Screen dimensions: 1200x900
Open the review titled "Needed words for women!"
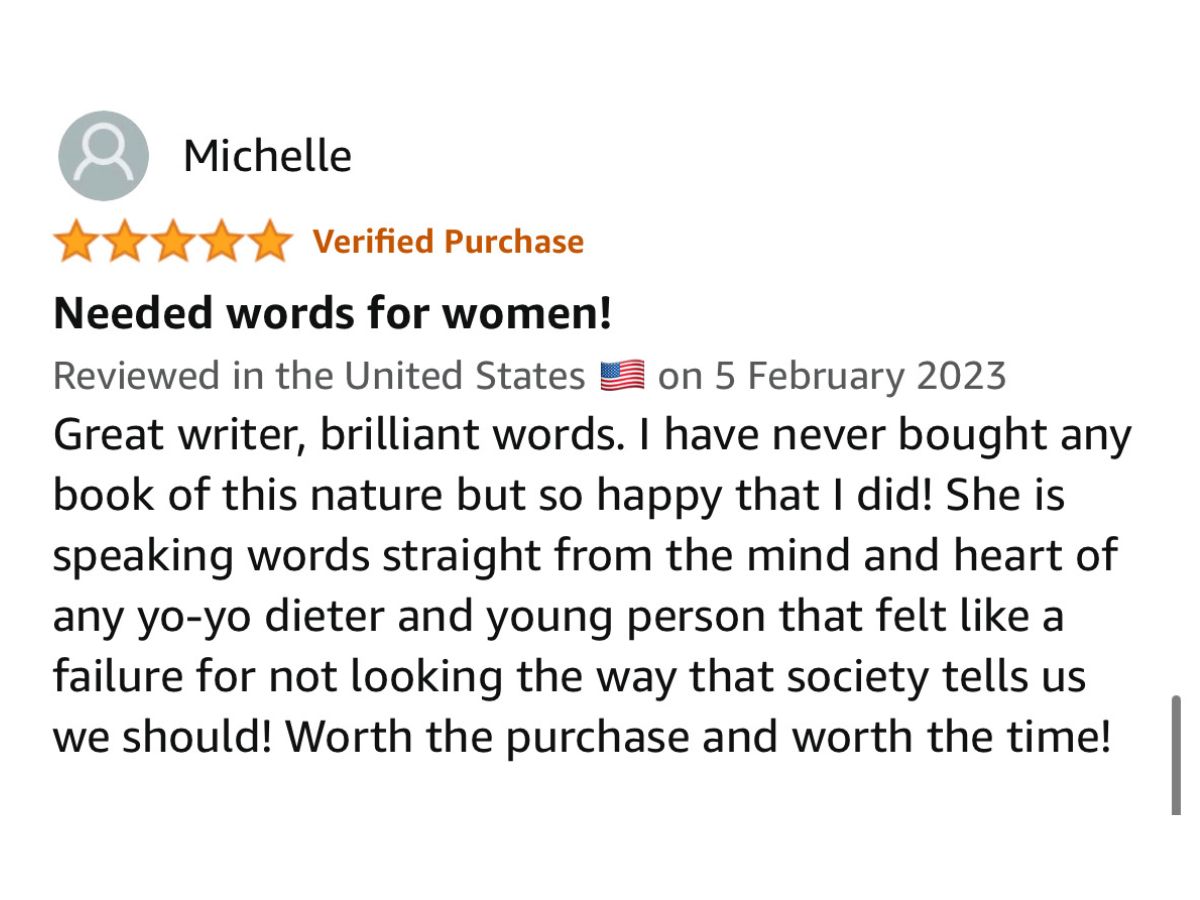pos(332,314)
